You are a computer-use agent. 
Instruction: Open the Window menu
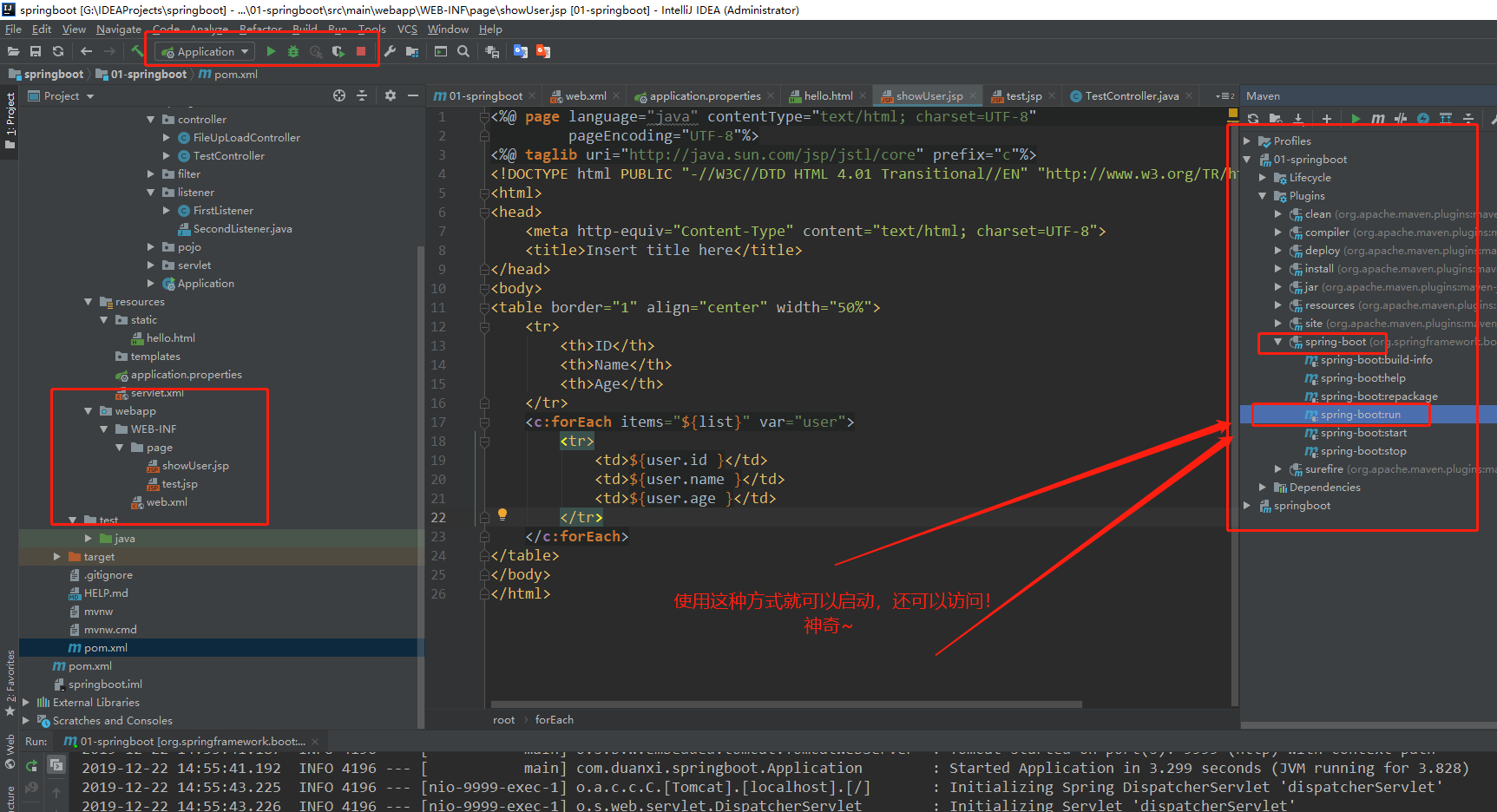448,29
